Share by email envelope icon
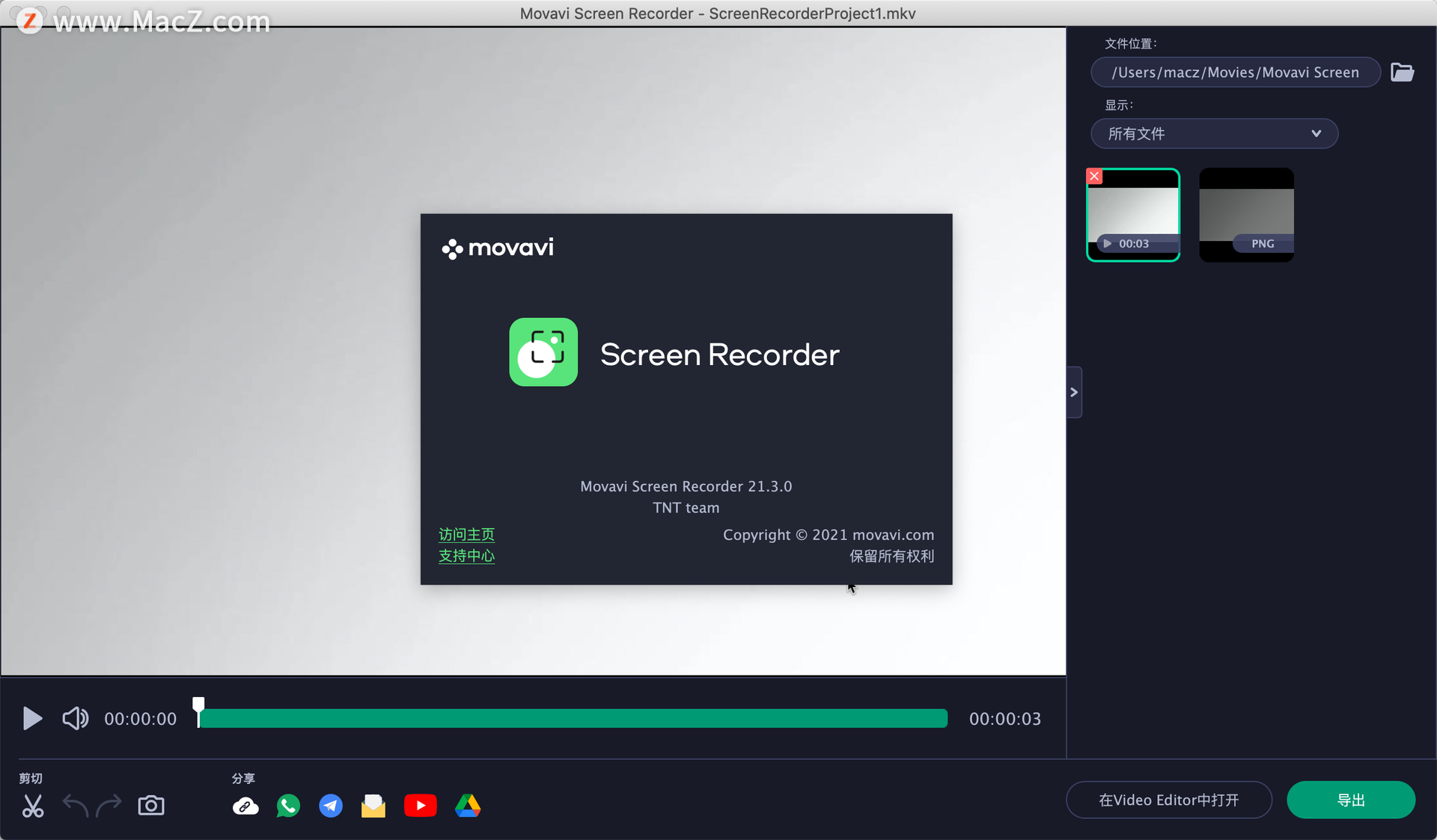This screenshot has height=840, width=1437. tap(373, 806)
